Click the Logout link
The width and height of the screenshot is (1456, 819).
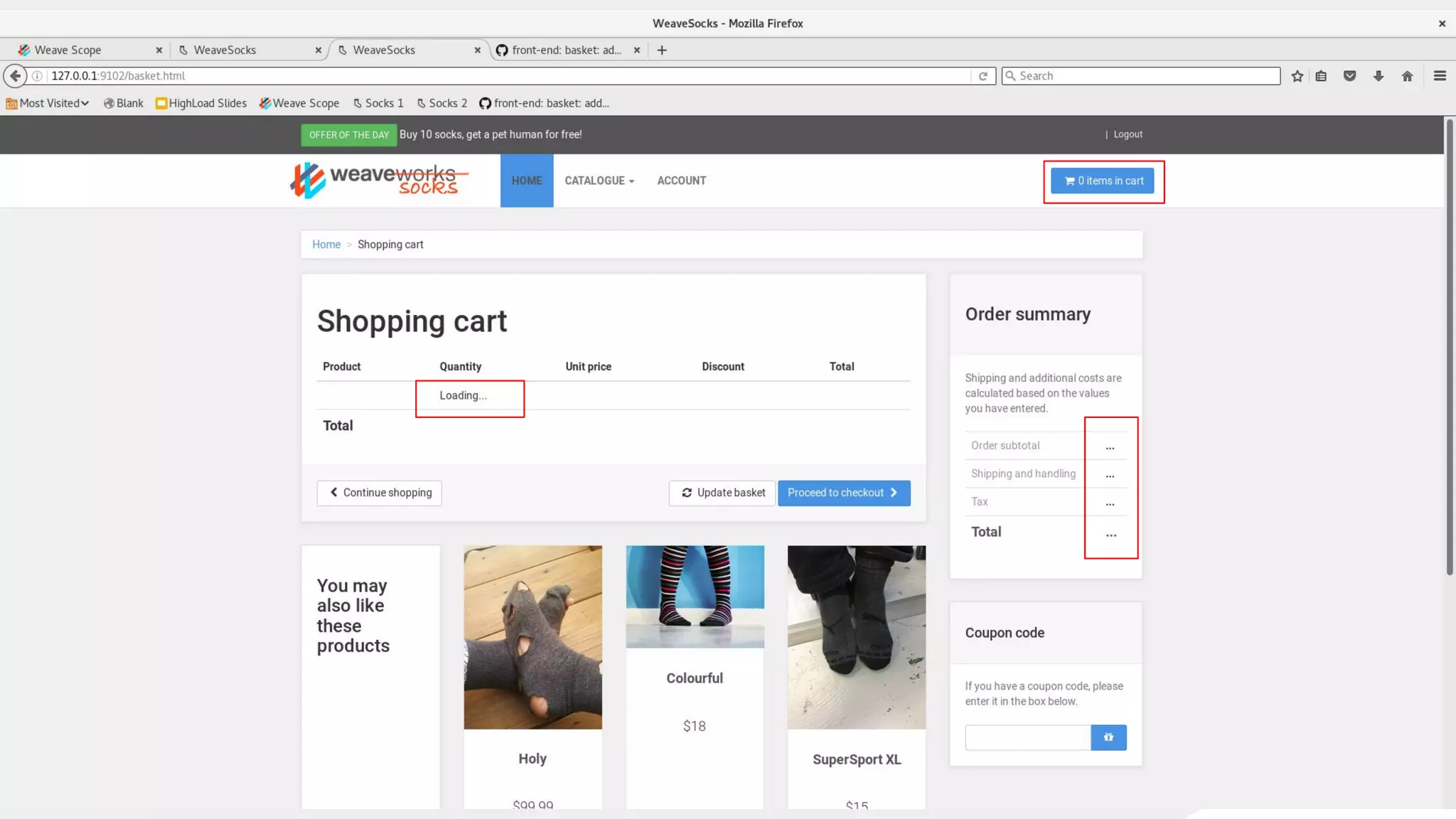(x=1128, y=134)
